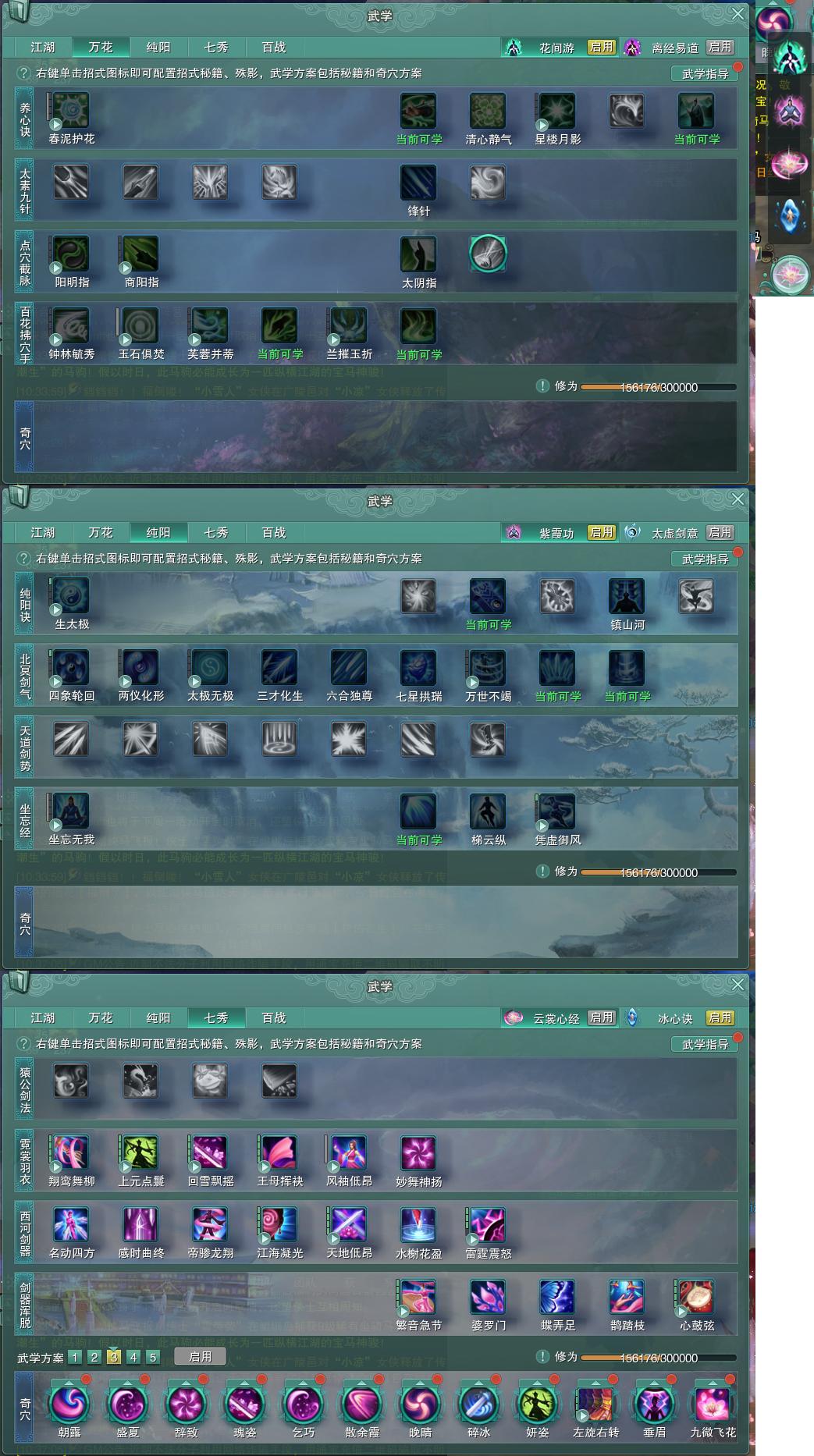
Task: Select the 九微飞花 talent node
Action: (713, 1404)
